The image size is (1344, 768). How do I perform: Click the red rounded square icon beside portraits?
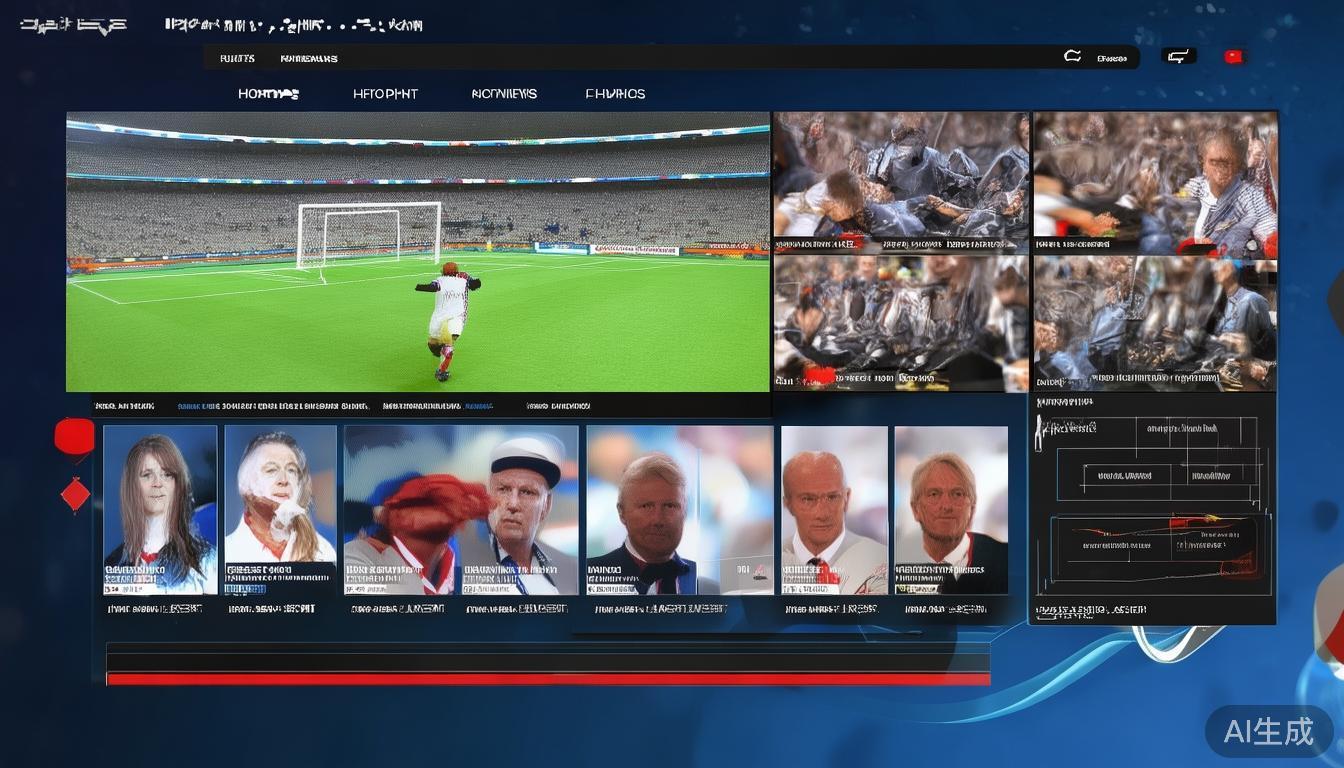click(74, 437)
